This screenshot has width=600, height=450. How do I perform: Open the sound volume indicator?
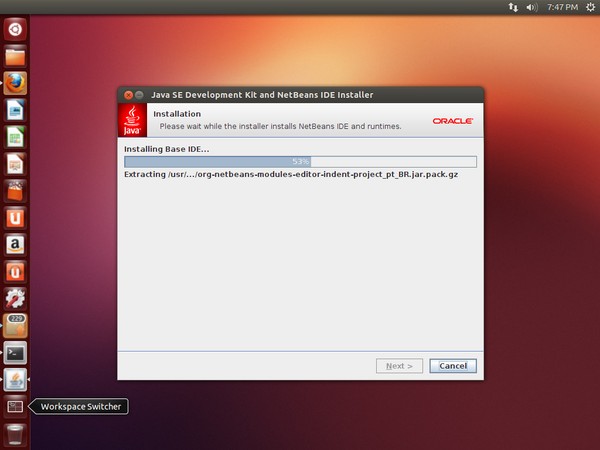pyautogui.click(x=532, y=7)
